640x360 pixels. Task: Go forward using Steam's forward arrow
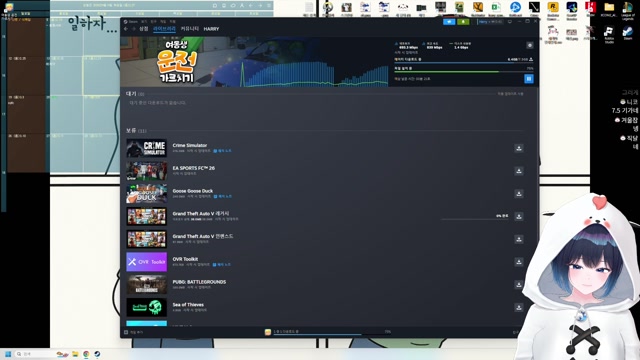[133, 29]
